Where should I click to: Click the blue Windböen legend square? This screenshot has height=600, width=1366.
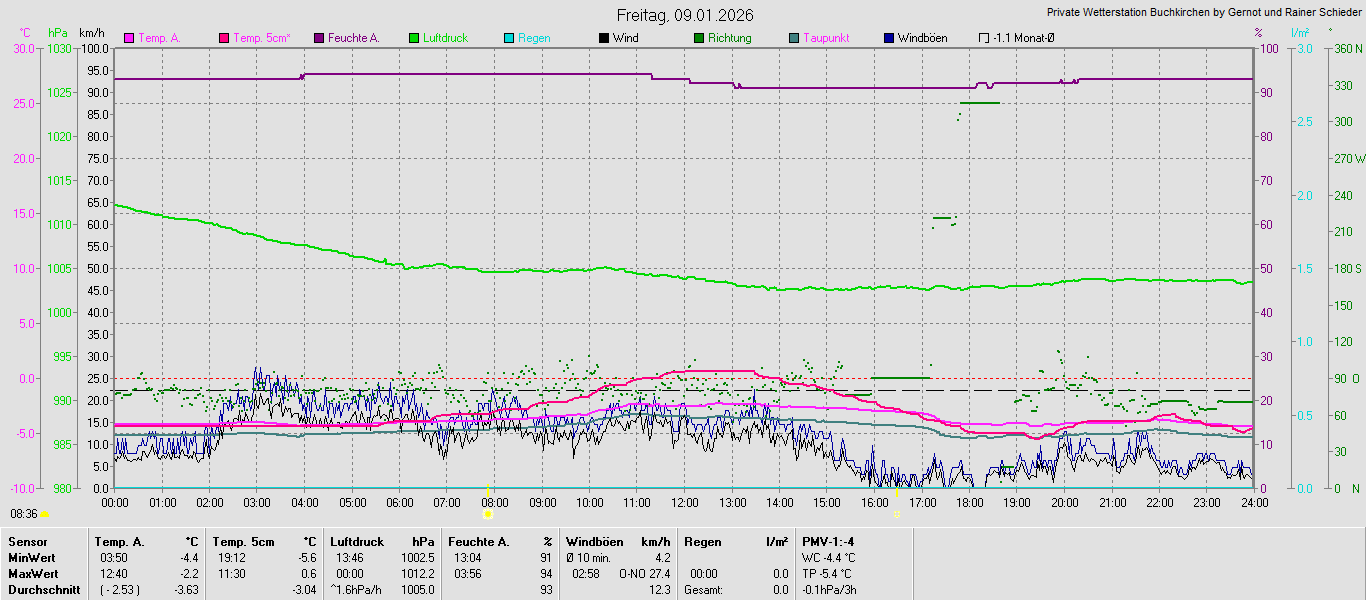pyautogui.click(x=889, y=38)
